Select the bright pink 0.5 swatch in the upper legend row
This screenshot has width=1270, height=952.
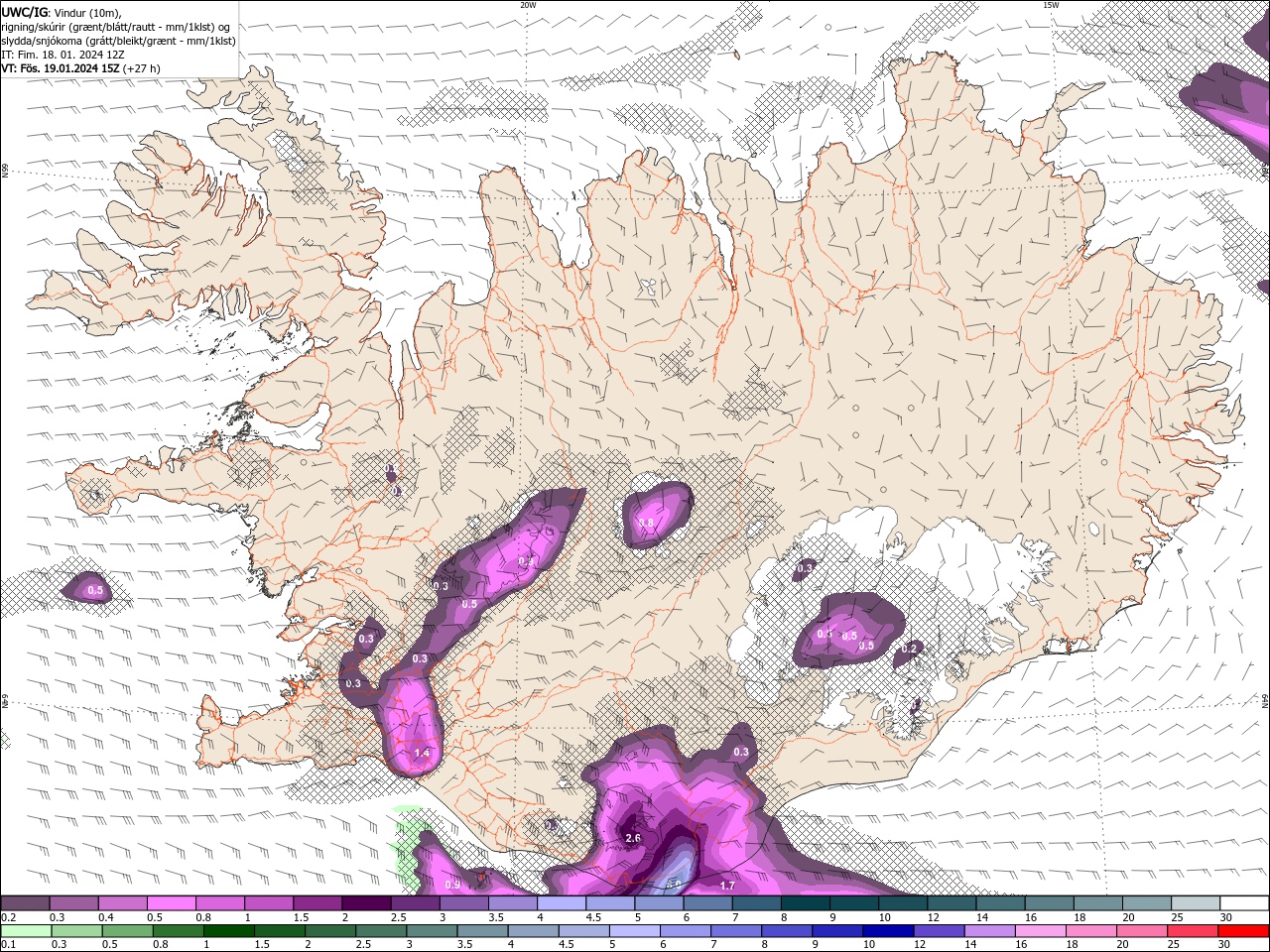coord(171,903)
